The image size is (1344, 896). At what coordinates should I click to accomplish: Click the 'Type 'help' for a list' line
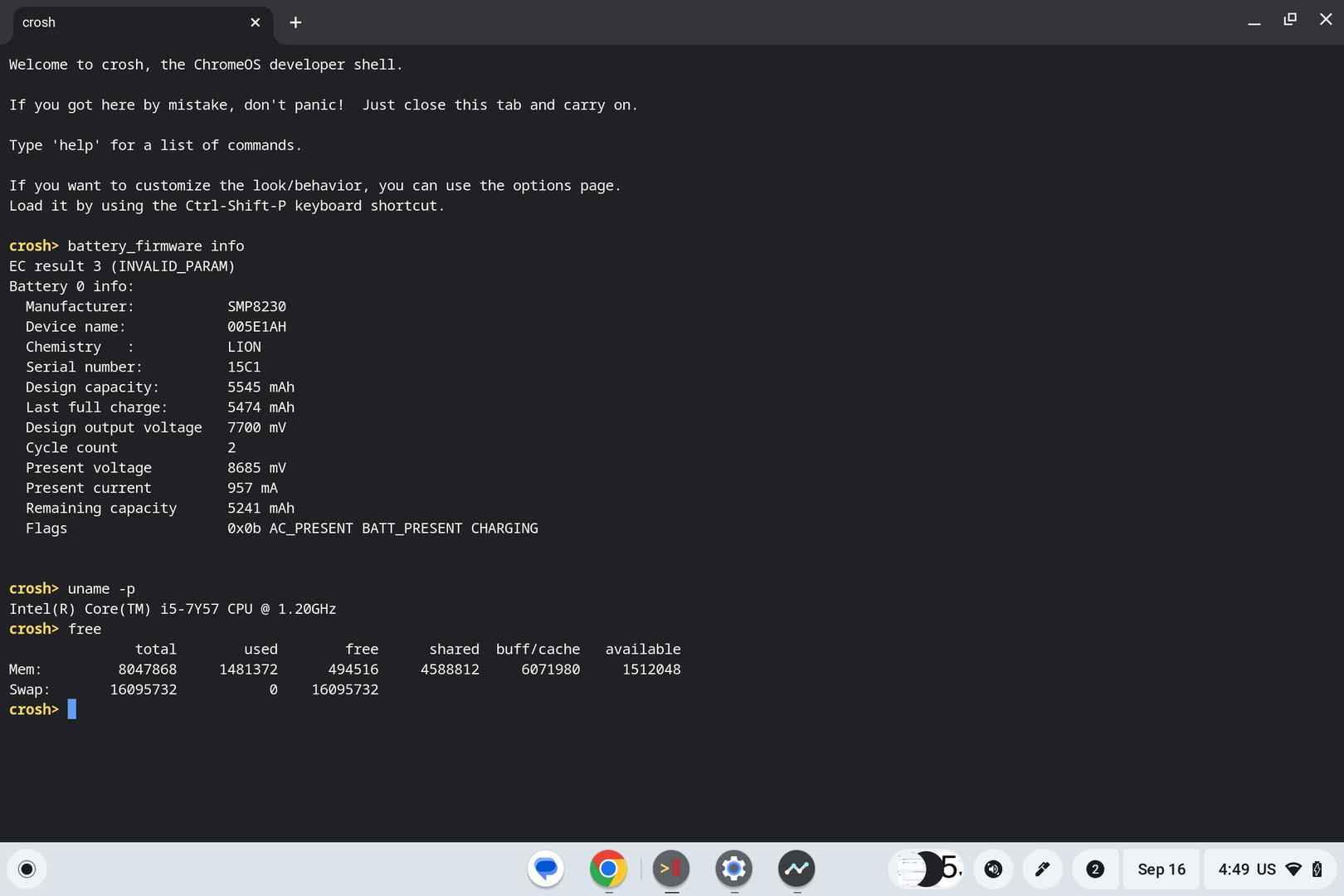coord(155,145)
